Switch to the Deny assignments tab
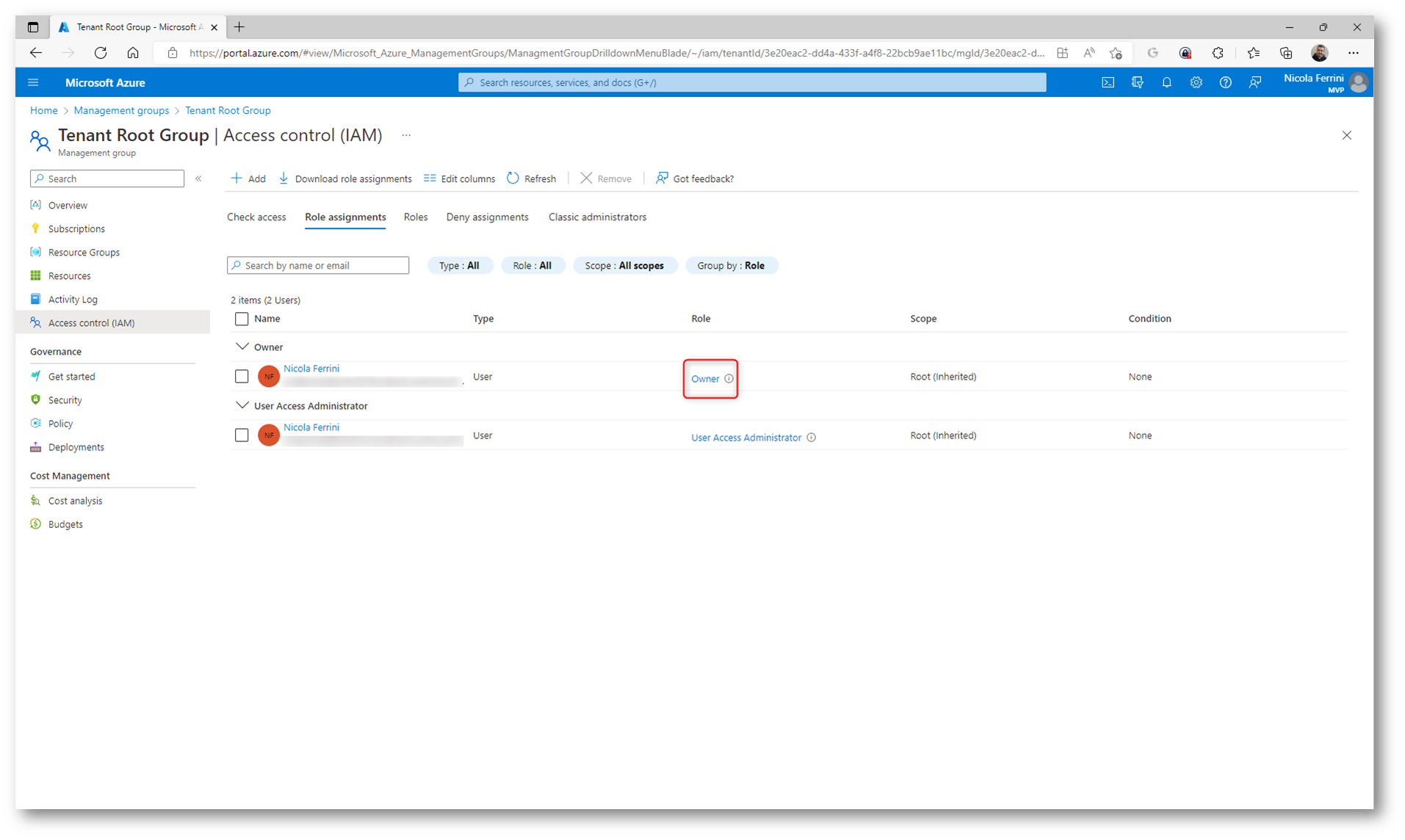 [x=487, y=217]
